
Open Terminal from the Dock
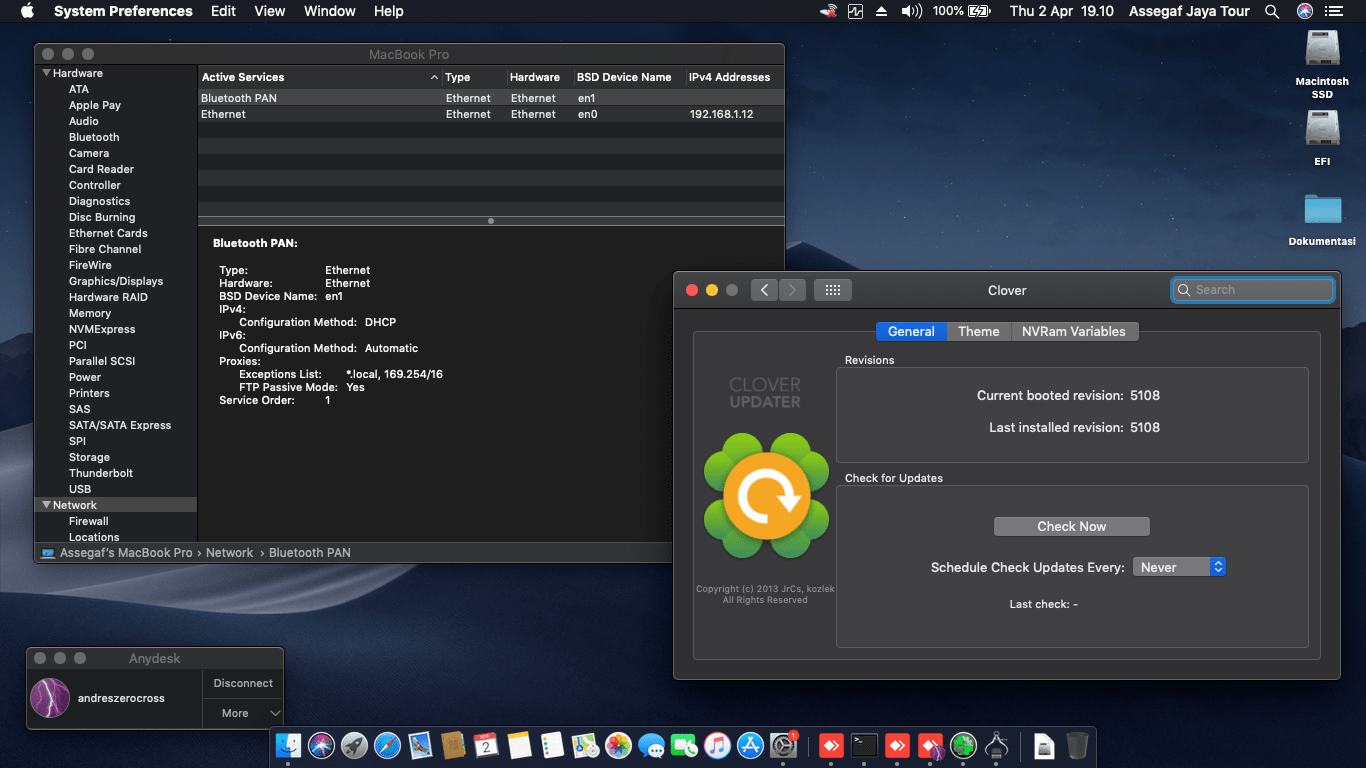click(x=865, y=745)
